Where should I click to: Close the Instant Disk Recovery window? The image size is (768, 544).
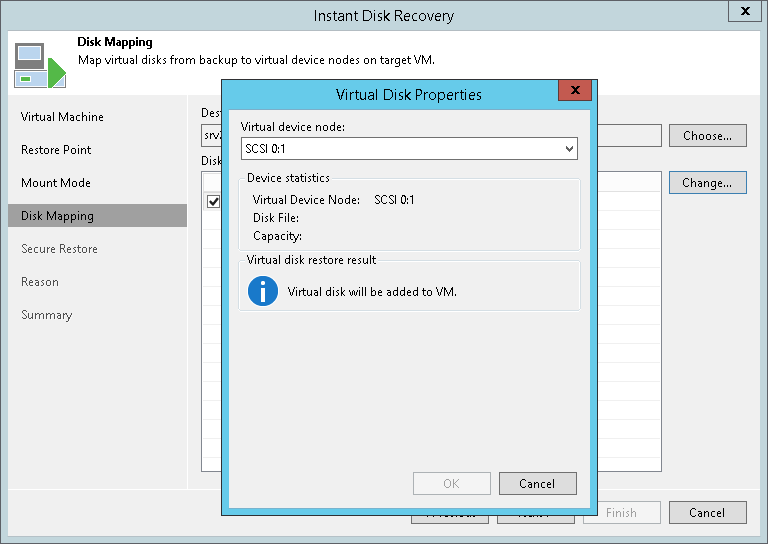(x=745, y=11)
